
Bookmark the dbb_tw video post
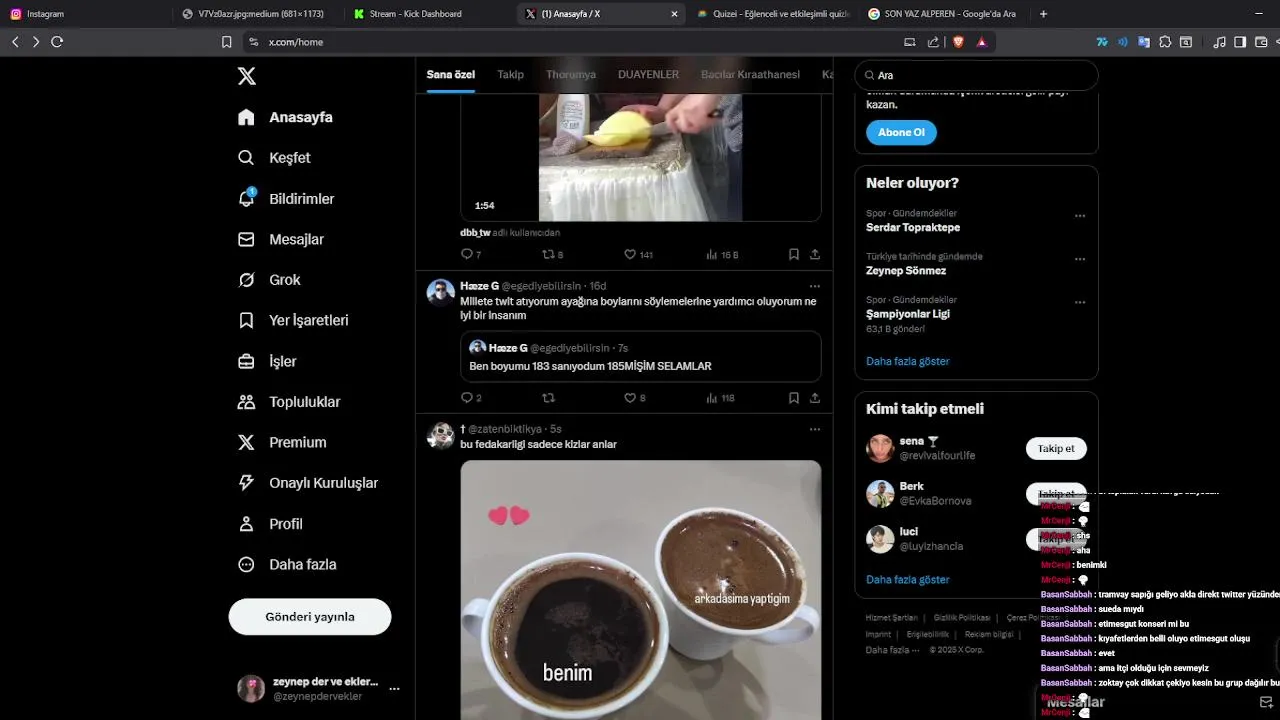coord(794,255)
